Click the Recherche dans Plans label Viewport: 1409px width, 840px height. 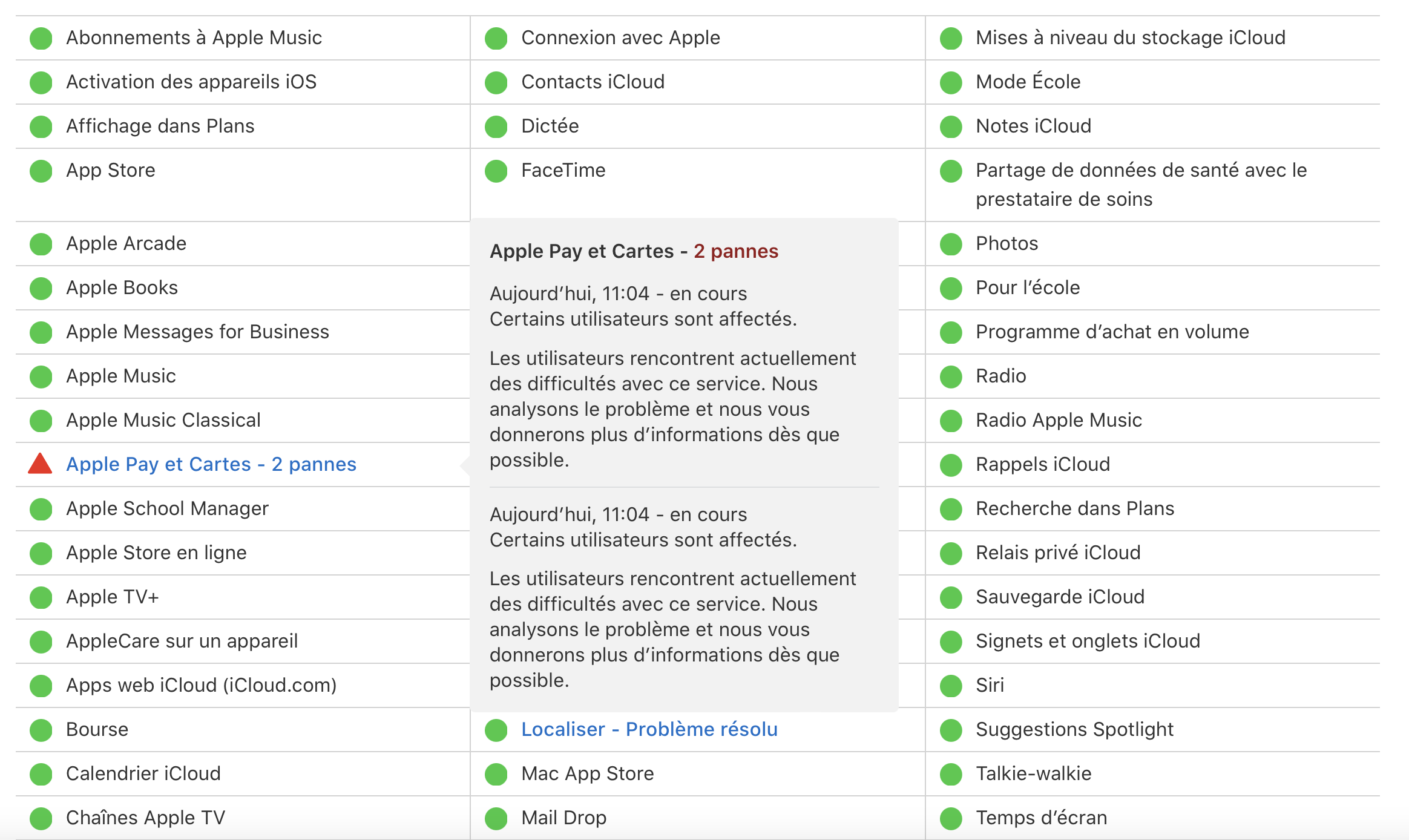[x=1075, y=508]
